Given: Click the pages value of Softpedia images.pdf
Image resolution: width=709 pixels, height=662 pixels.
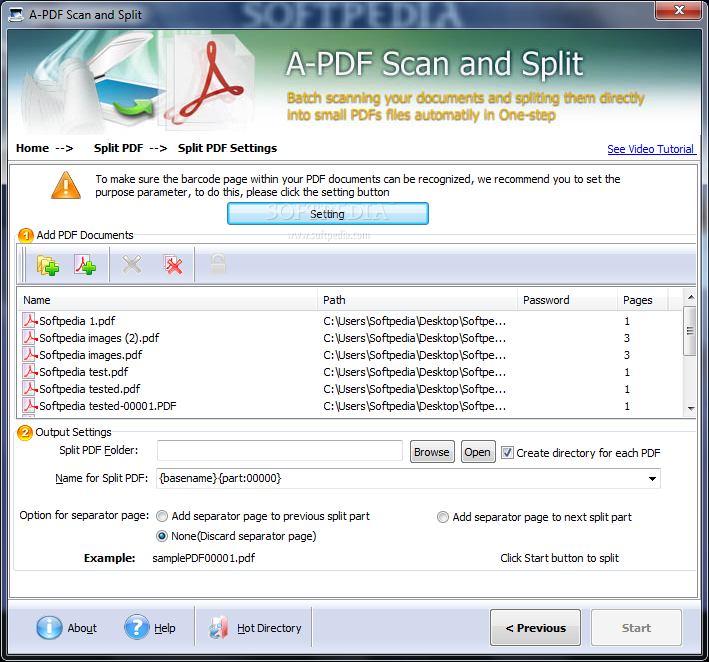Looking at the screenshot, I should tap(627, 355).
